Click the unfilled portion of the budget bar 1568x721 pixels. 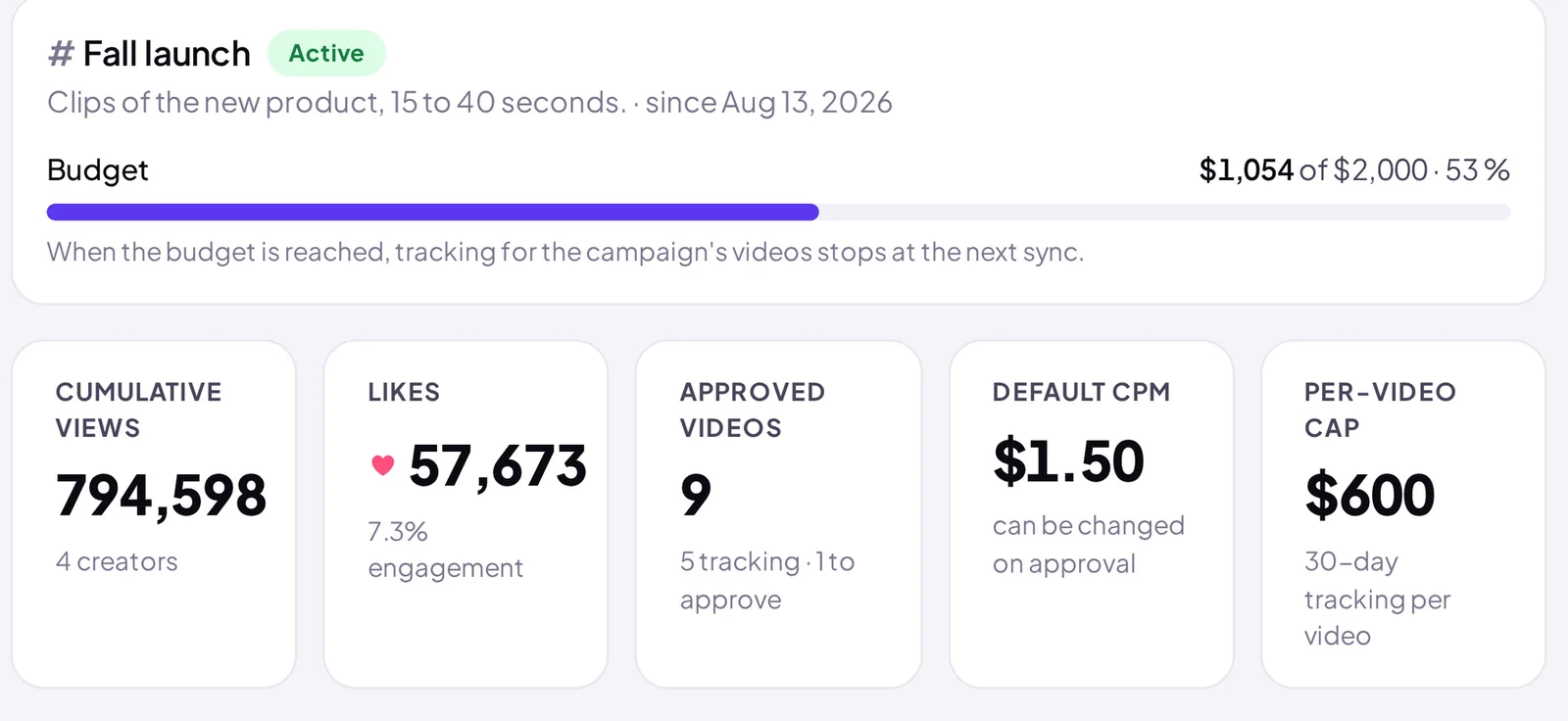pyautogui.click(x=1164, y=213)
